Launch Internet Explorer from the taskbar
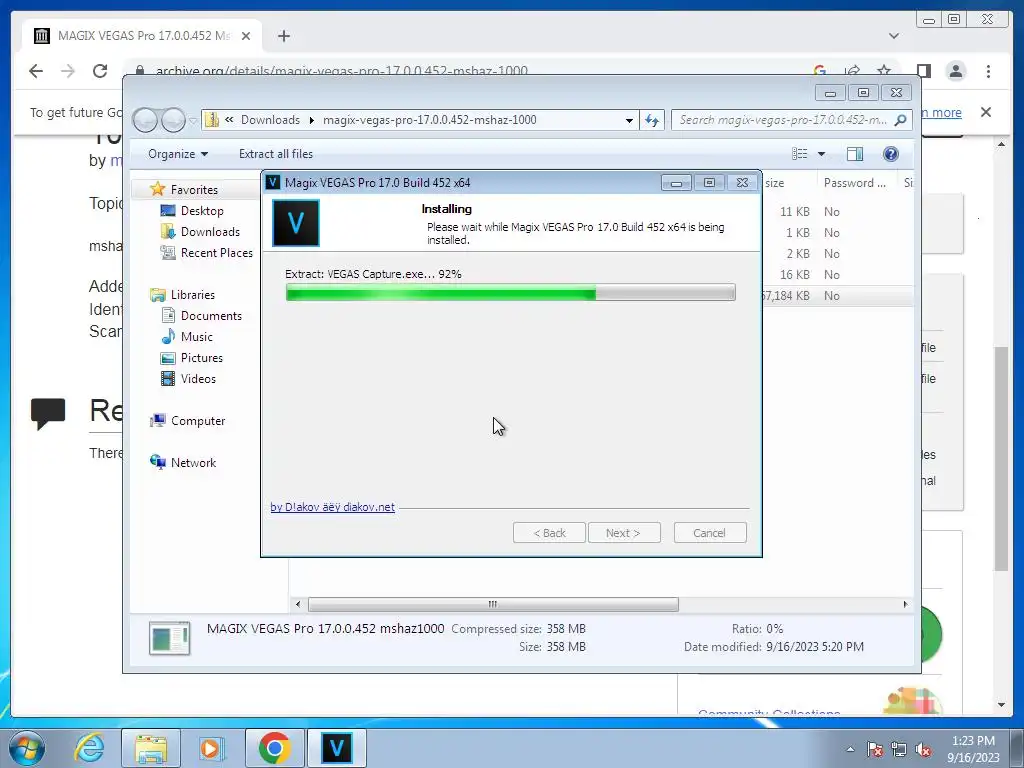 click(89, 748)
